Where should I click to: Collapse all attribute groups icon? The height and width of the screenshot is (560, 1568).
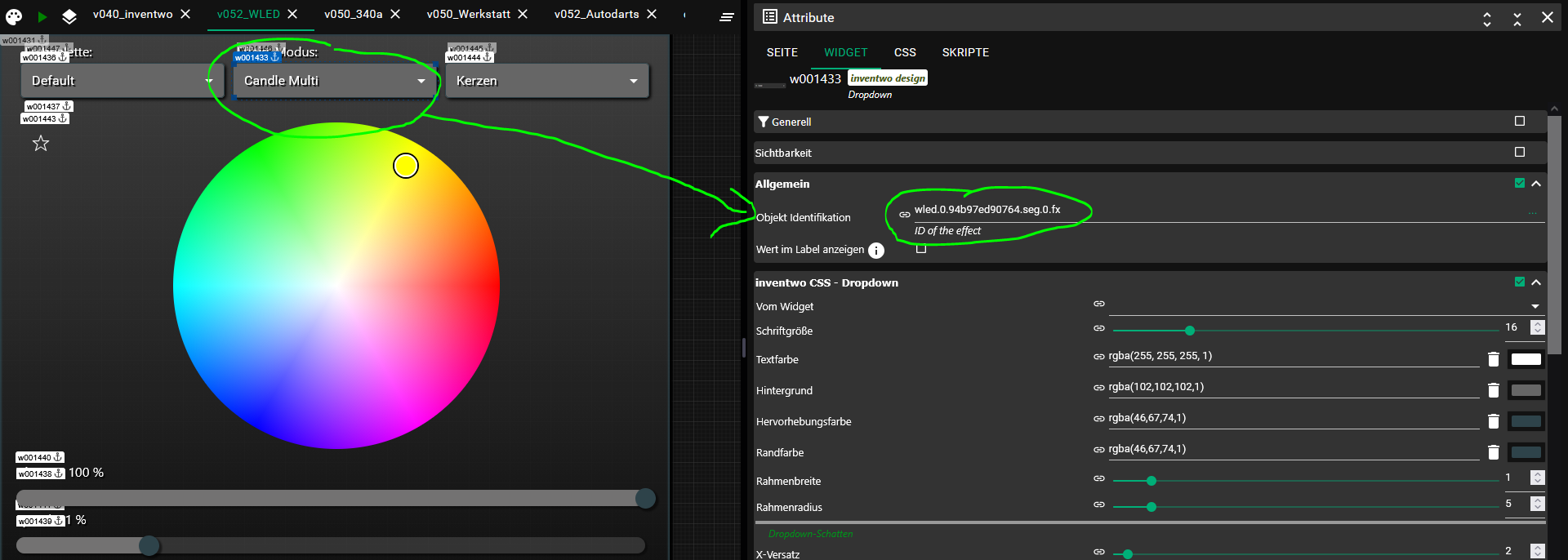[x=1517, y=18]
